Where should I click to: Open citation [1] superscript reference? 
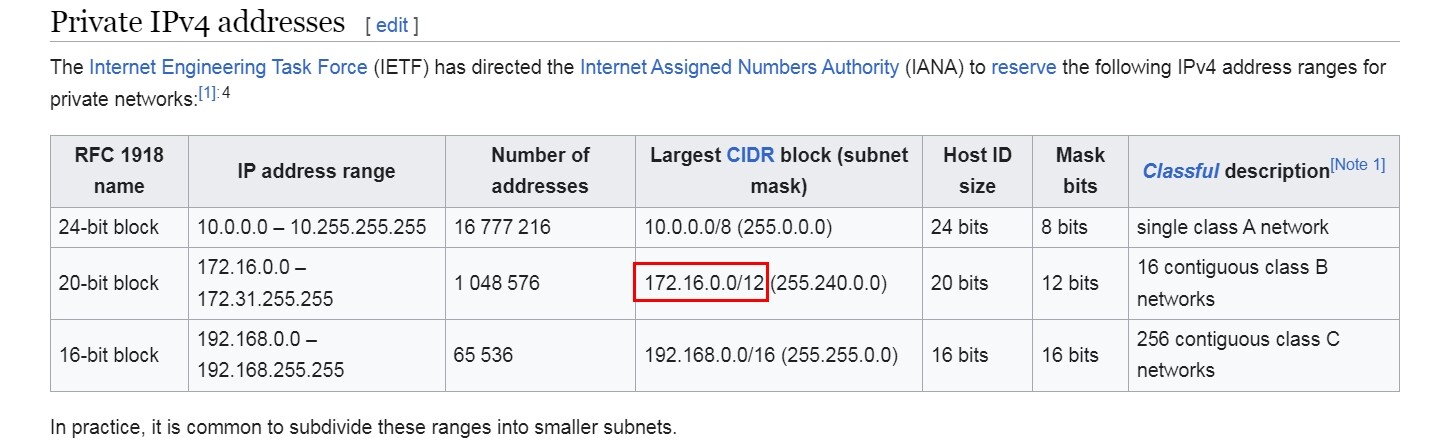pos(207,94)
